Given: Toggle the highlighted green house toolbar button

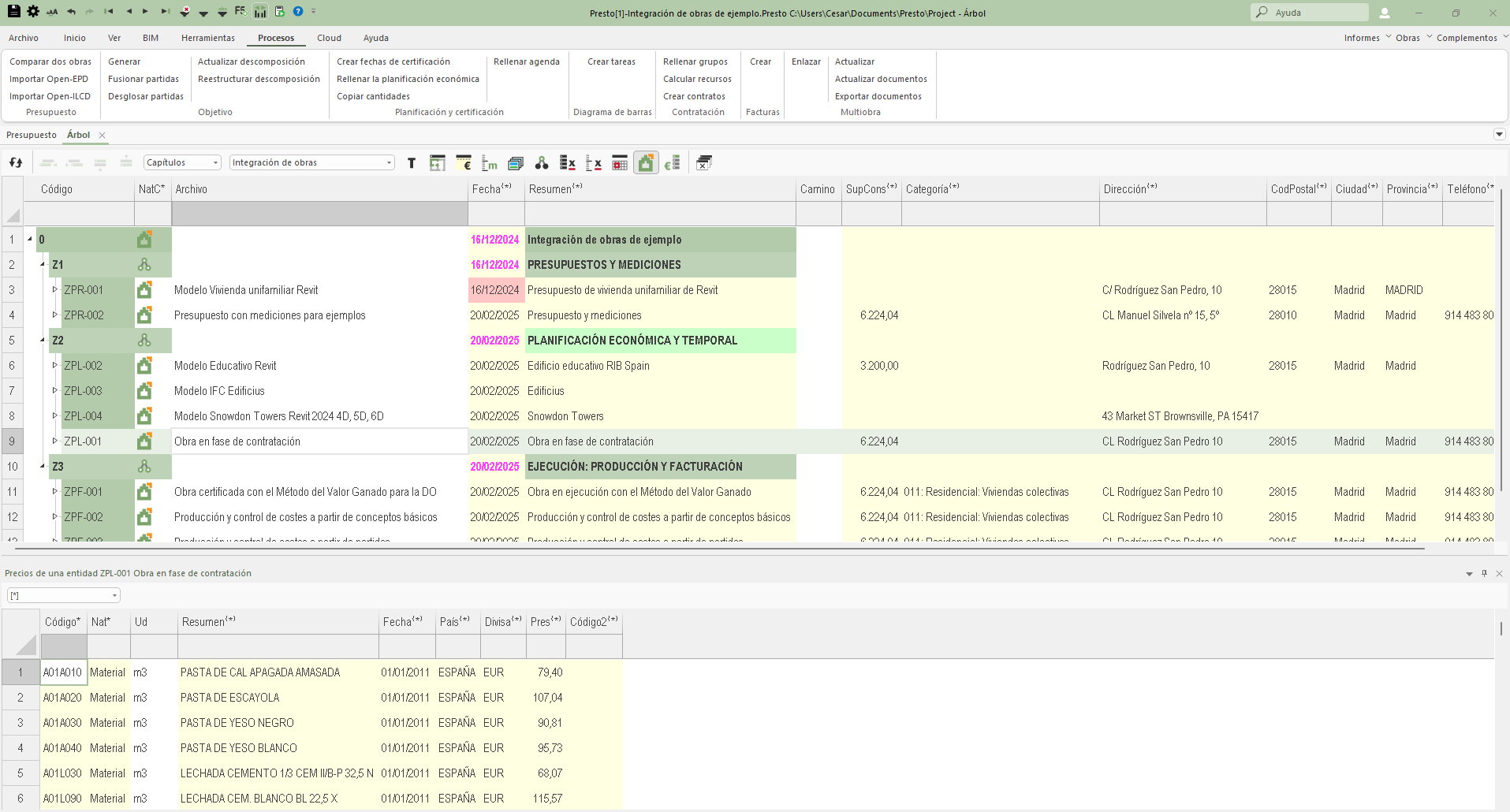Looking at the screenshot, I should (646, 163).
